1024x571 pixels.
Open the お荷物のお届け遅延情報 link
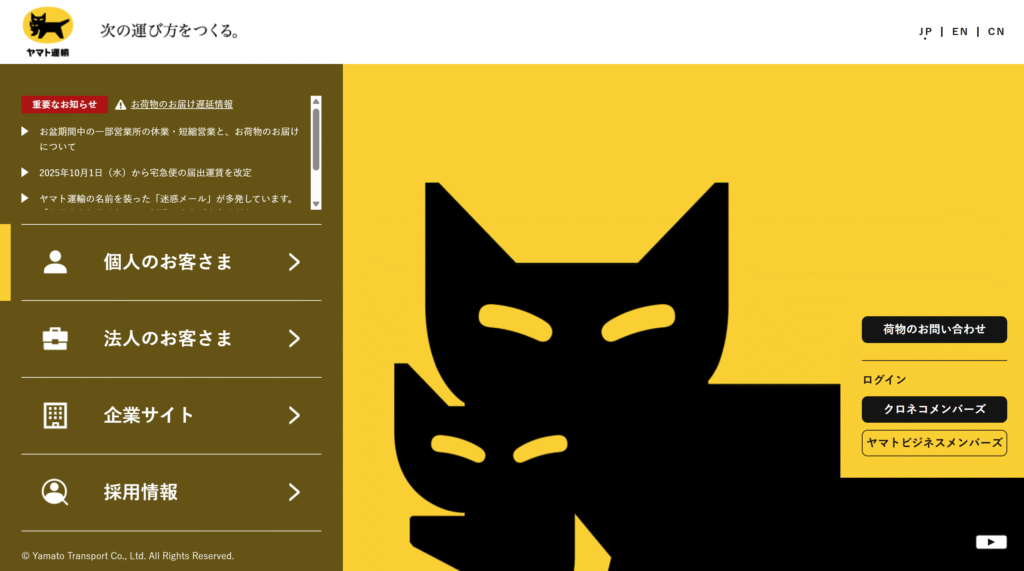click(182, 105)
